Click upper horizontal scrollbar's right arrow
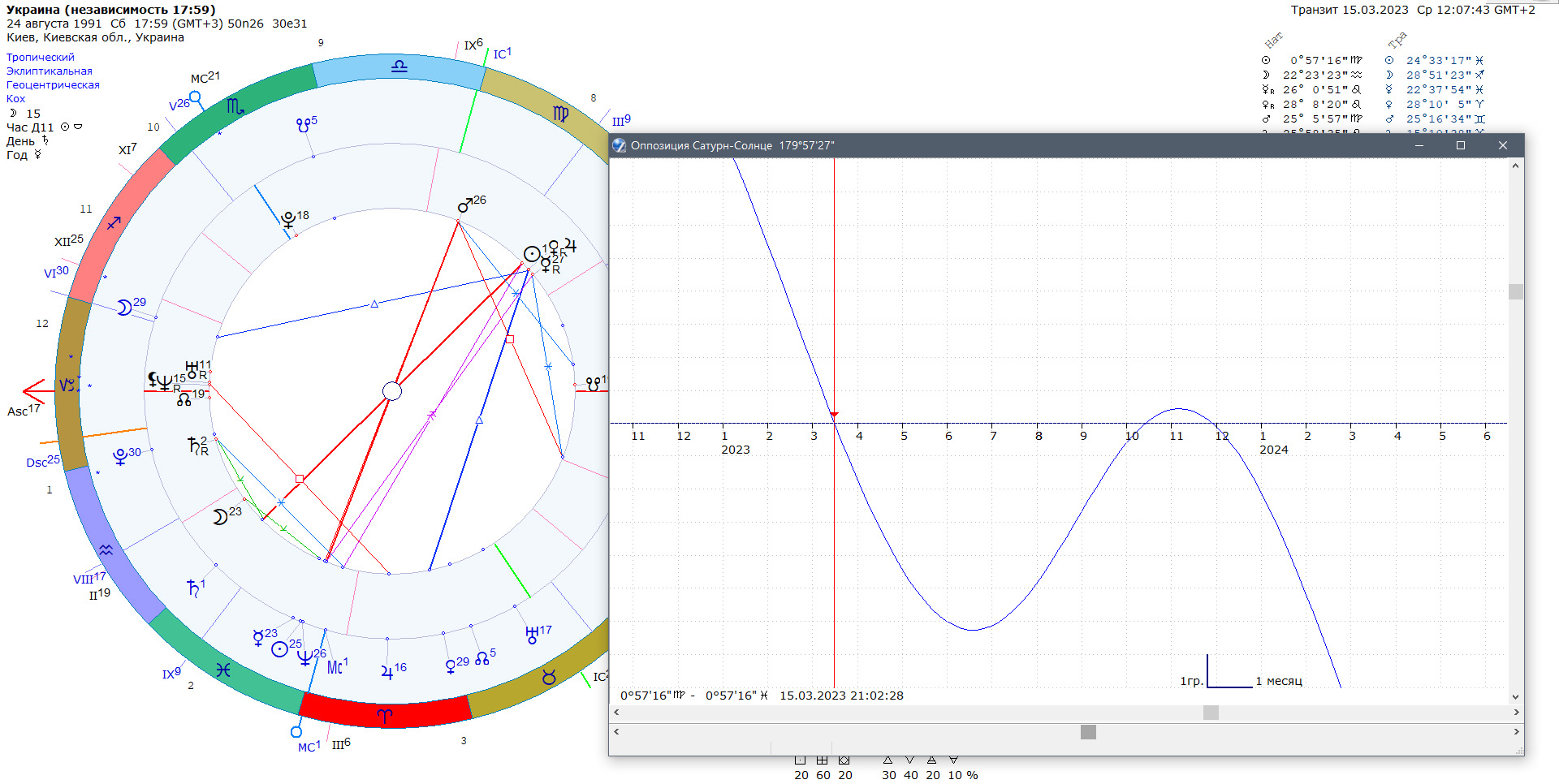This screenshot has height=784, width=1559. (1515, 713)
